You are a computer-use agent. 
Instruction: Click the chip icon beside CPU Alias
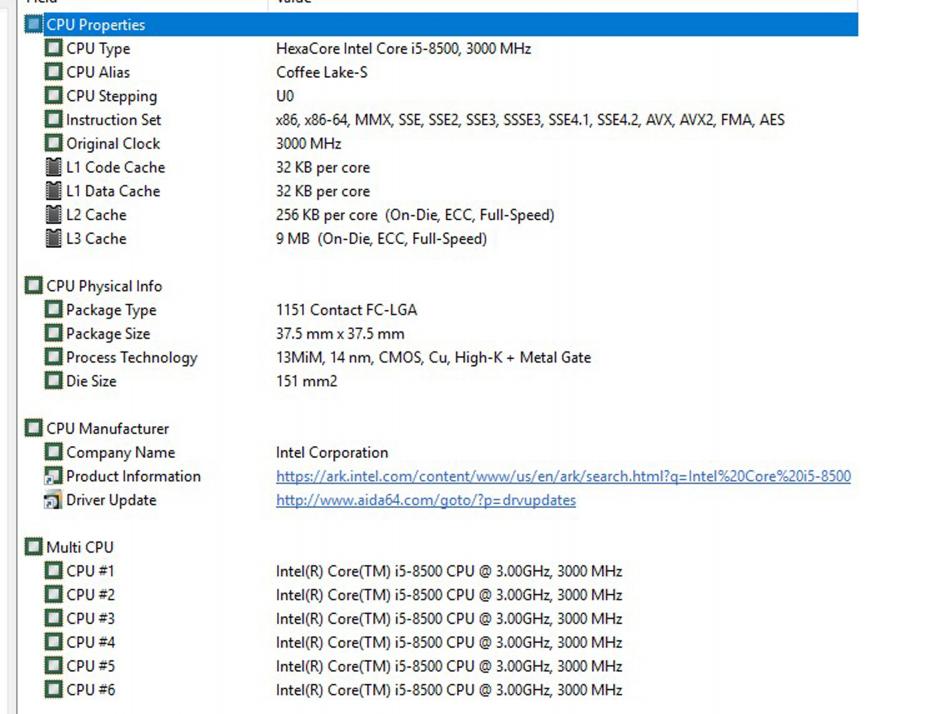[53, 72]
